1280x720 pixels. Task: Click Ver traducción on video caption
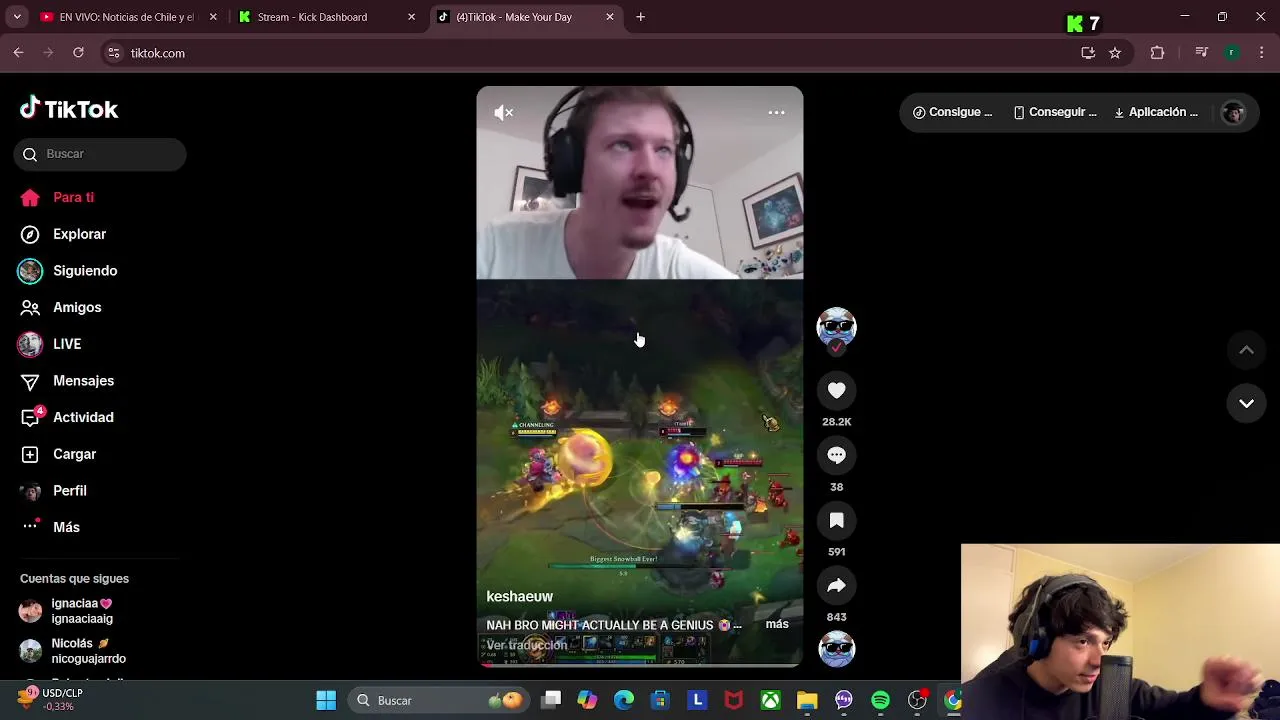coord(527,645)
